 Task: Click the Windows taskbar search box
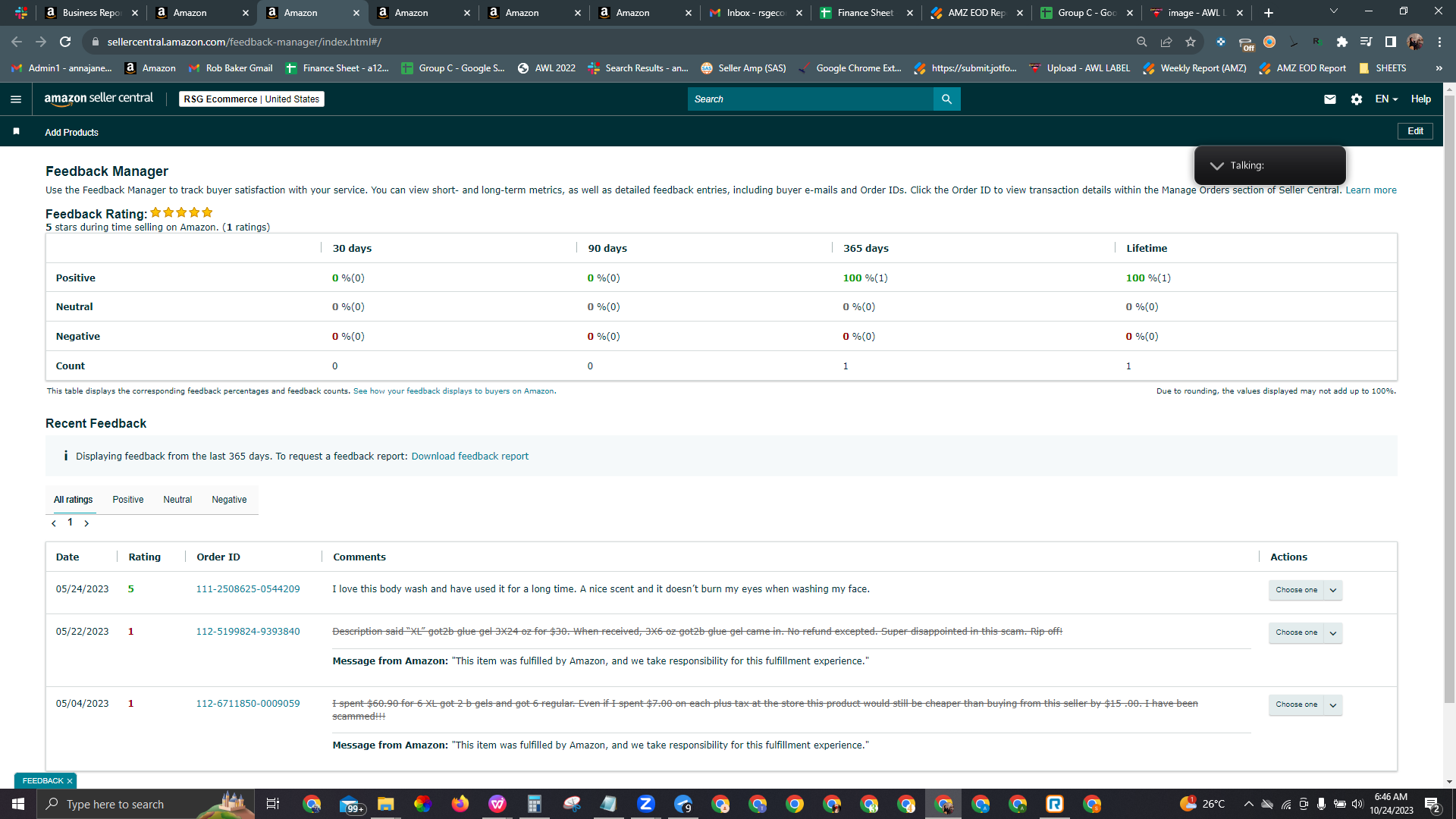147,804
